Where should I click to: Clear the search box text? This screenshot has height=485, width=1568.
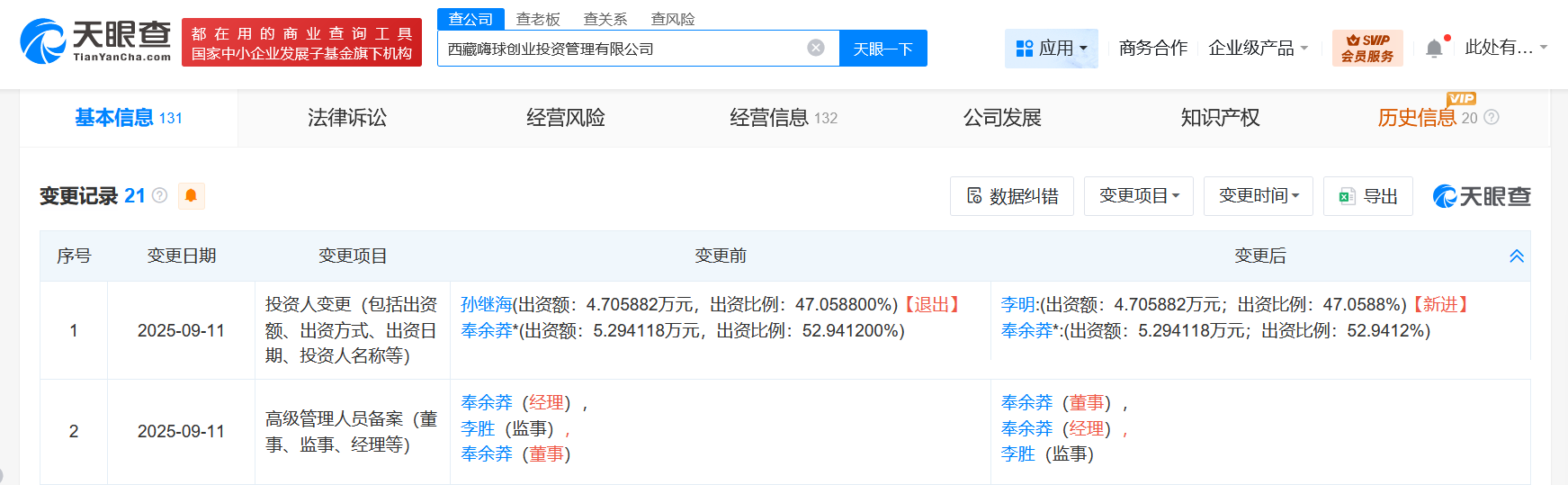[816, 48]
